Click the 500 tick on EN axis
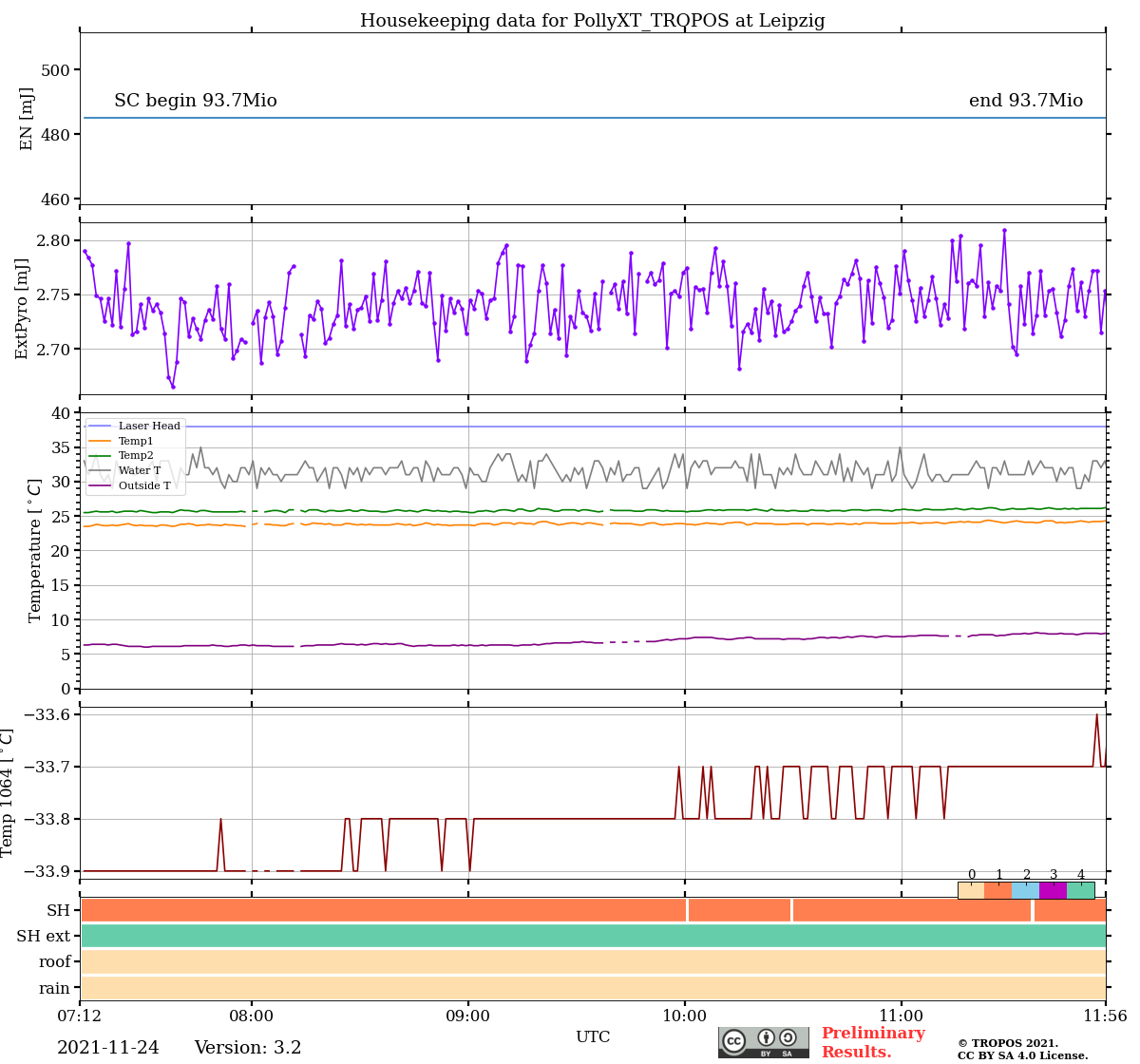The width and height of the screenshot is (1140, 1064). tap(55, 70)
